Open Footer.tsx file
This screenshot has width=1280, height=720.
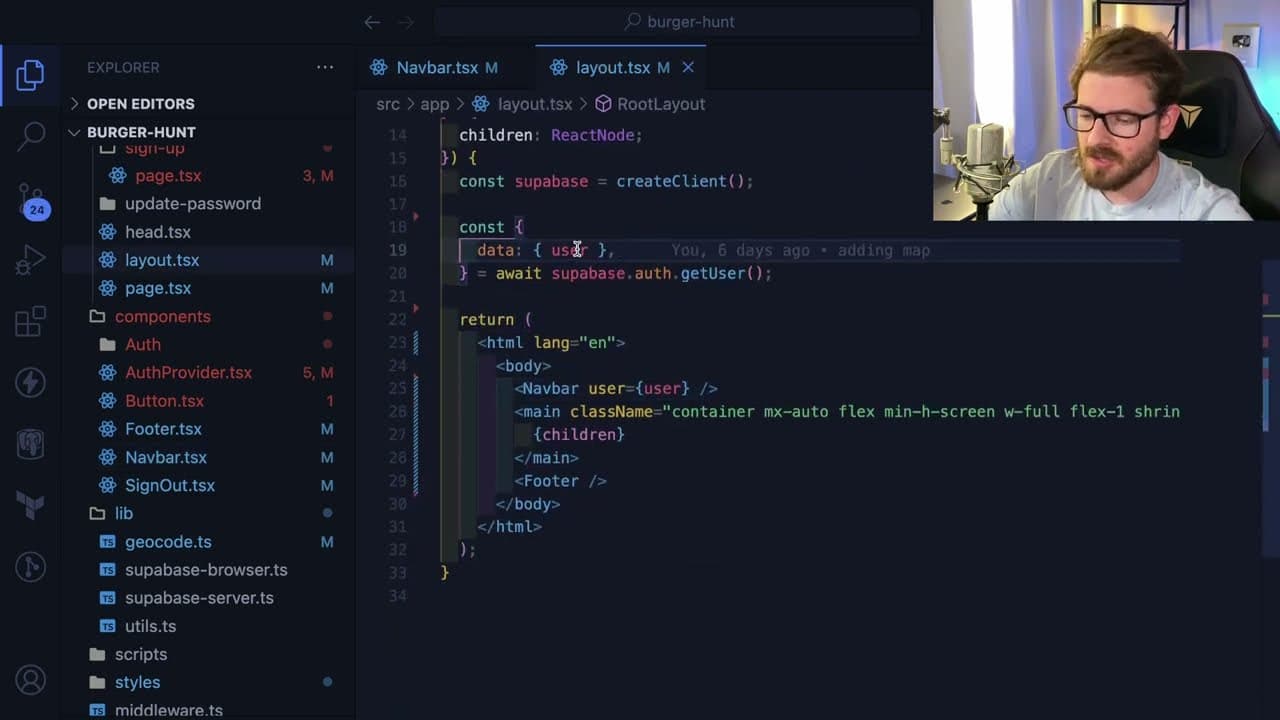(x=163, y=428)
